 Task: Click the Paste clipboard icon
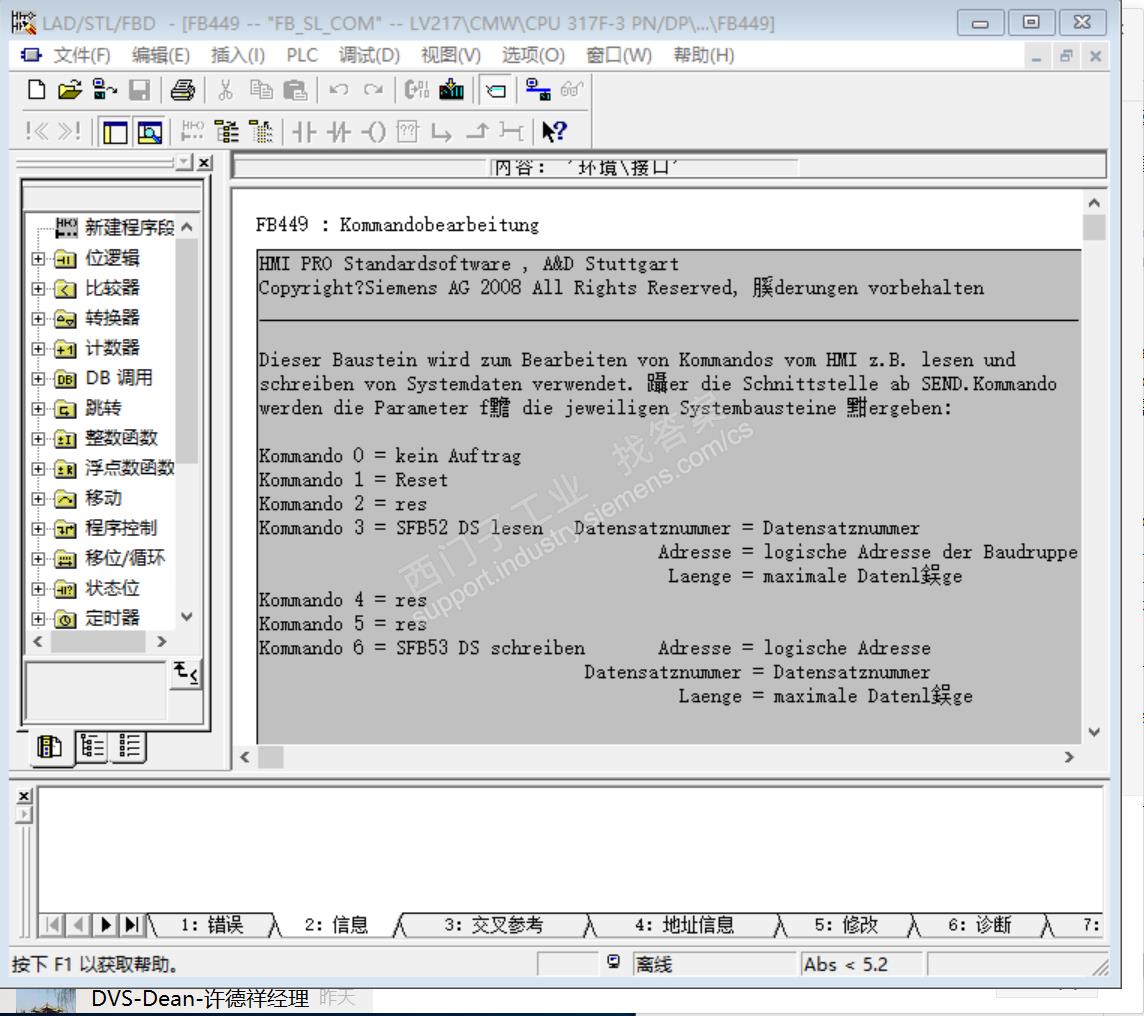point(295,90)
